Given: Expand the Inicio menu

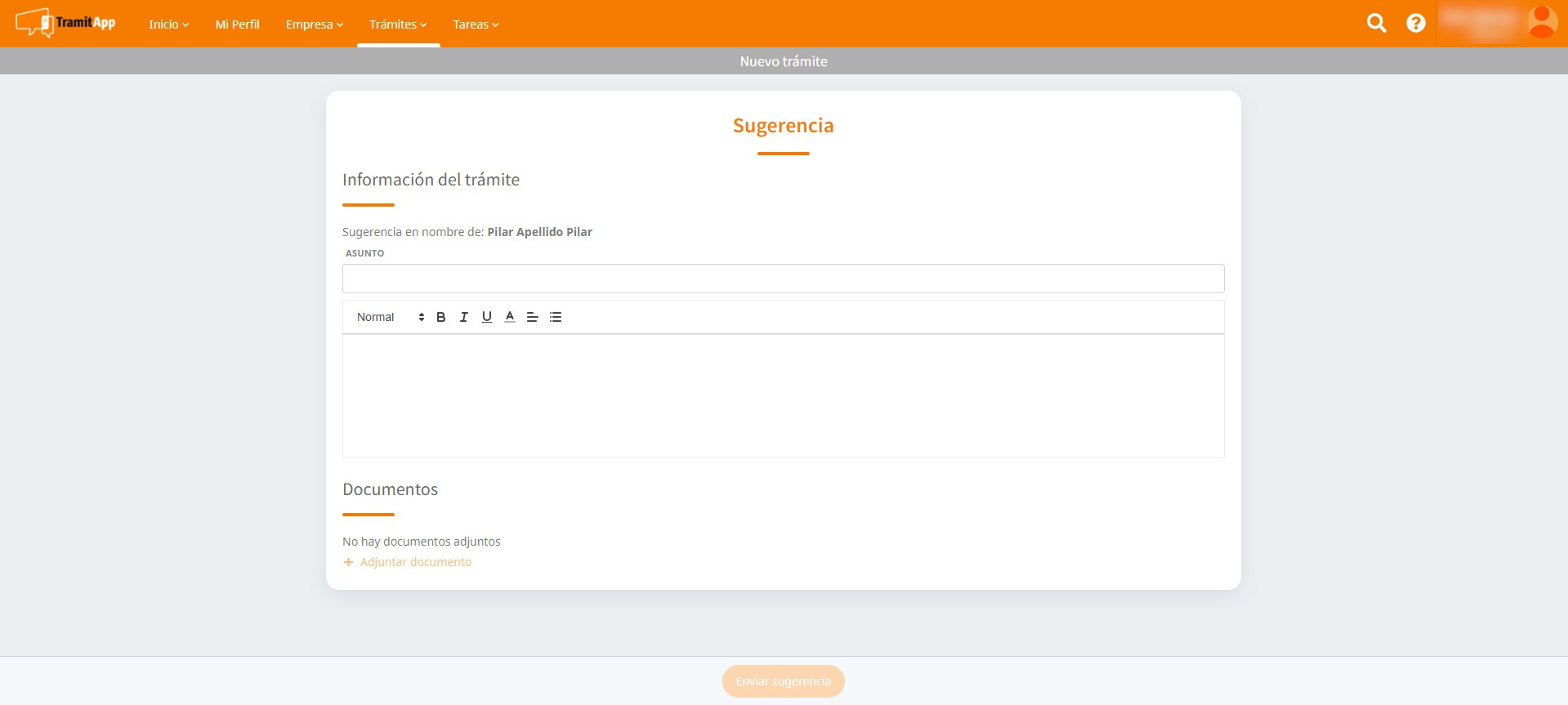Looking at the screenshot, I should (168, 25).
